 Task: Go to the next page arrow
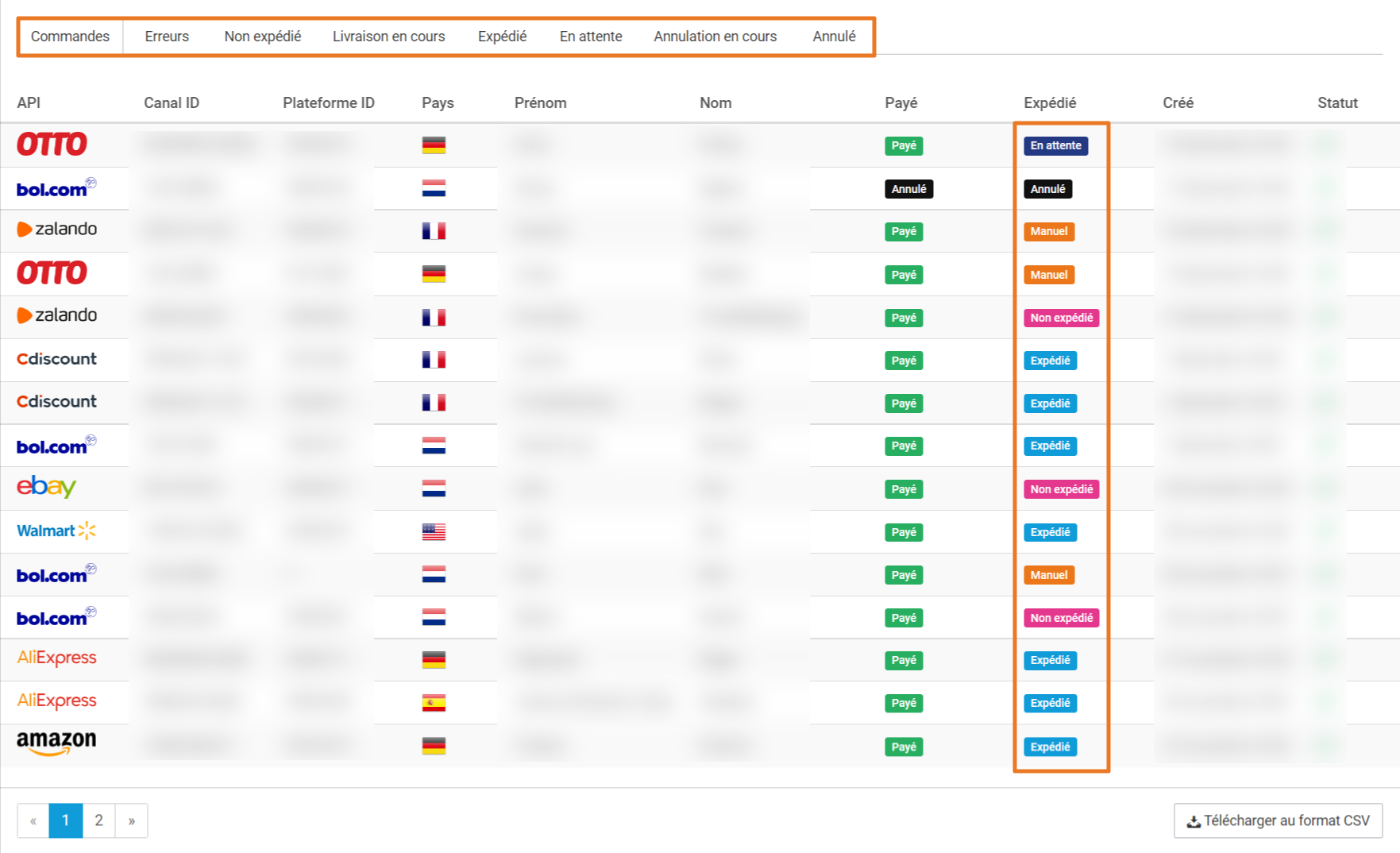click(131, 820)
